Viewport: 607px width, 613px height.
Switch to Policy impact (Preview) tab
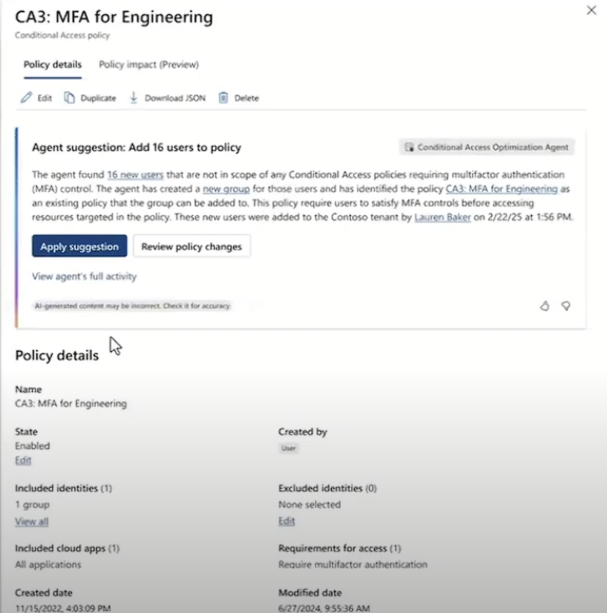(x=148, y=65)
